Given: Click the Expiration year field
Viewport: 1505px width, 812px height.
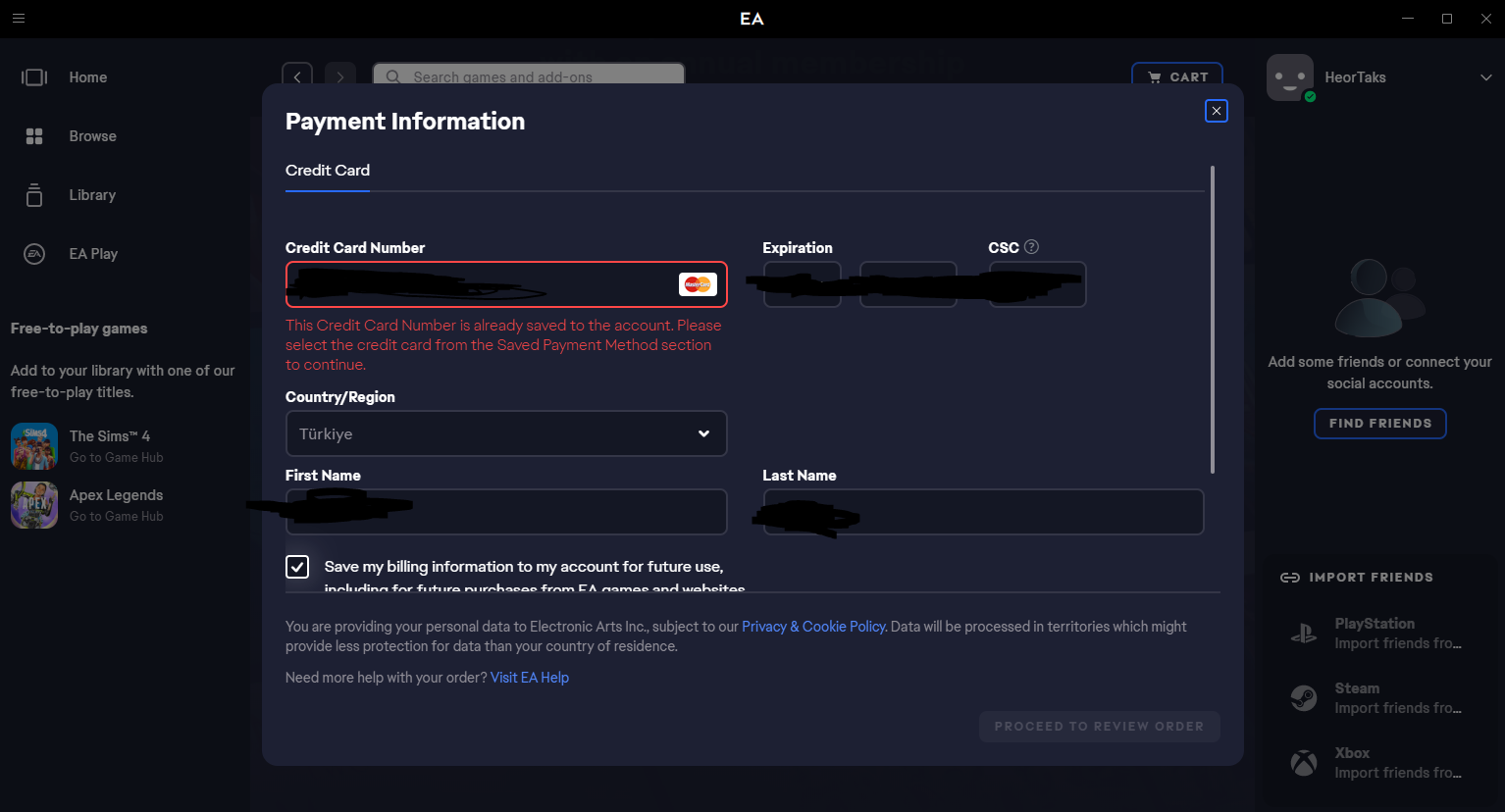Looking at the screenshot, I should [908, 284].
